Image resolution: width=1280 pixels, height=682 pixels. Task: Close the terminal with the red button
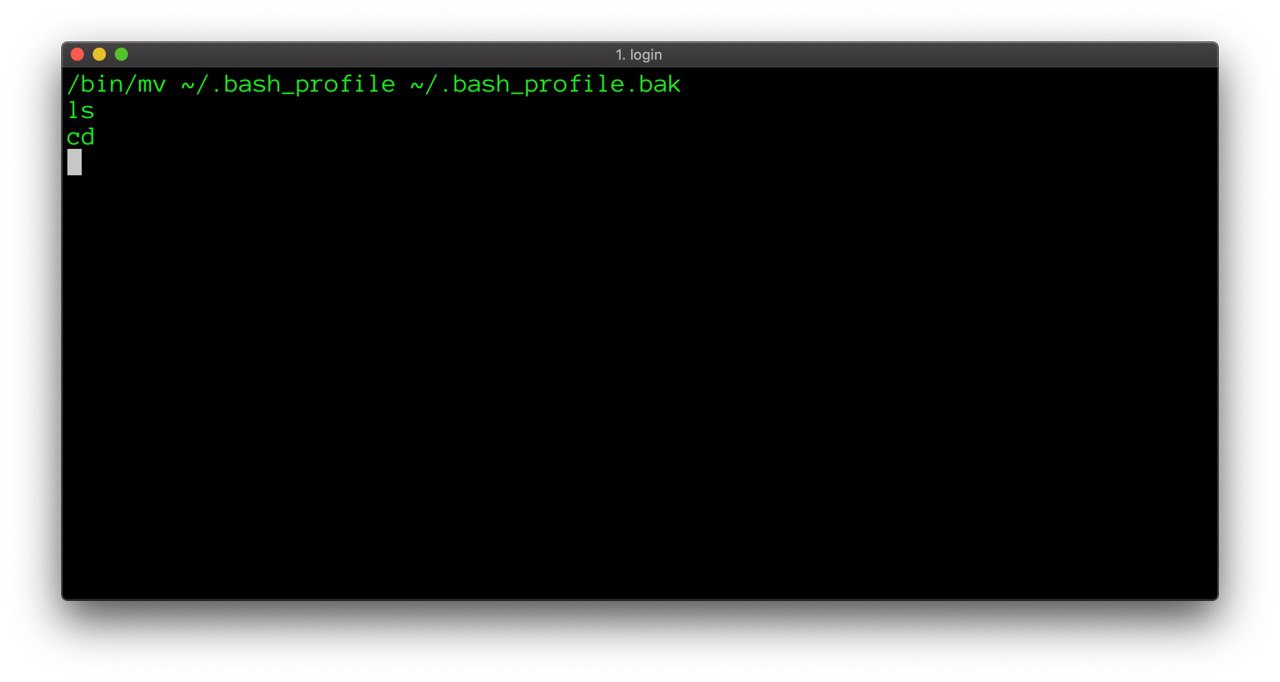(x=77, y=54)
